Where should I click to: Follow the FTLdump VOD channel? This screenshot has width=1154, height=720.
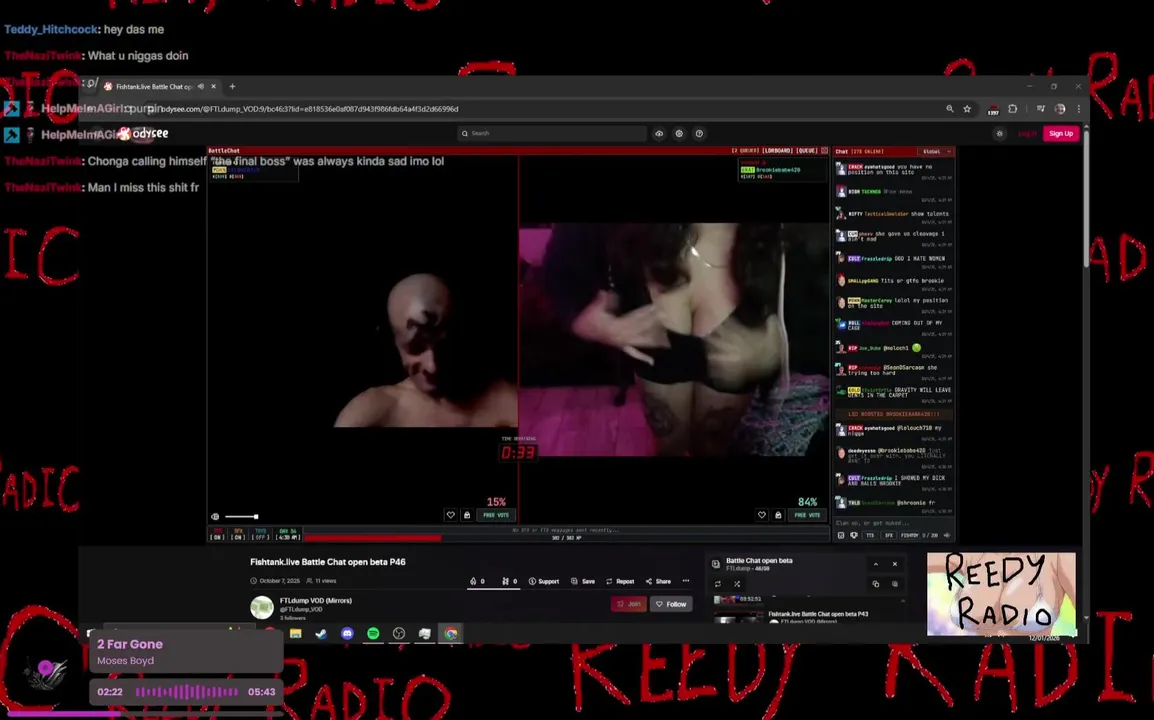[x=671, y=604]
